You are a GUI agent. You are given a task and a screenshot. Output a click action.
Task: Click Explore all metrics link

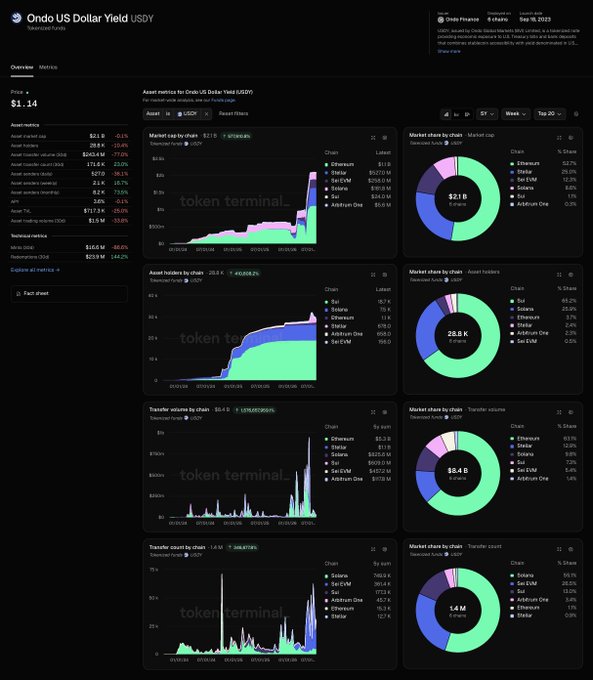(35, 270)
